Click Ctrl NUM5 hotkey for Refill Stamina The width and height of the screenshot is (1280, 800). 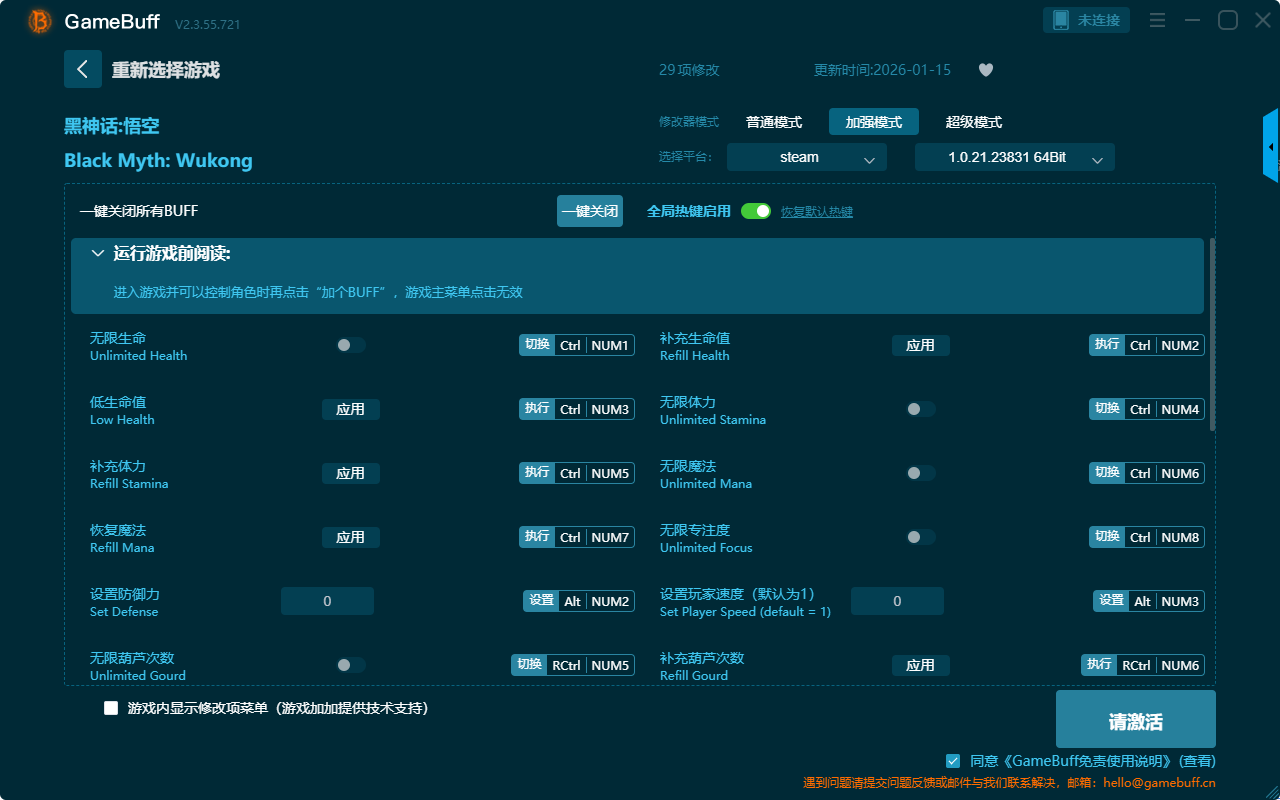coord(577,473)
